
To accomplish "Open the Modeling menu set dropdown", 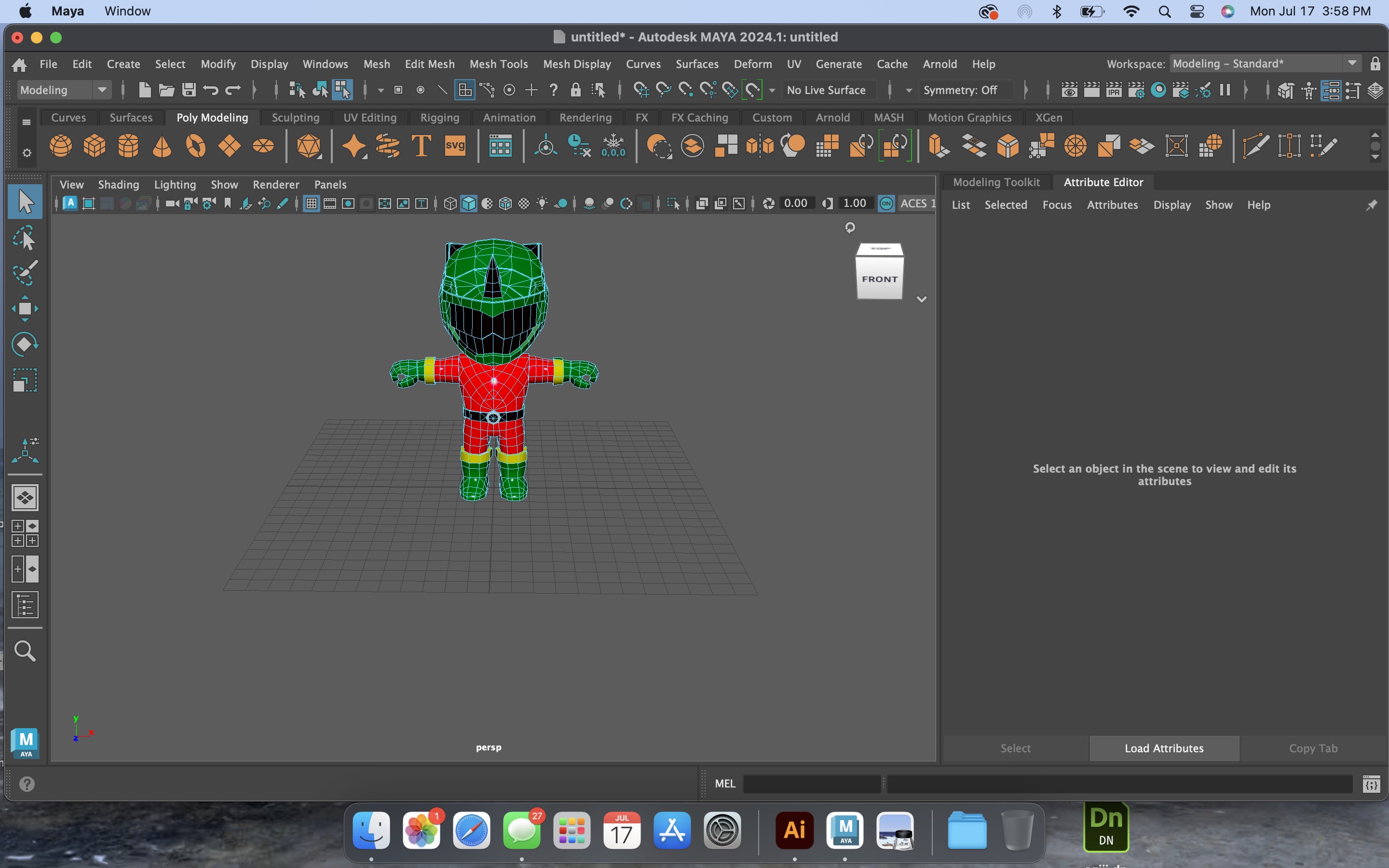I will [63, 90].
